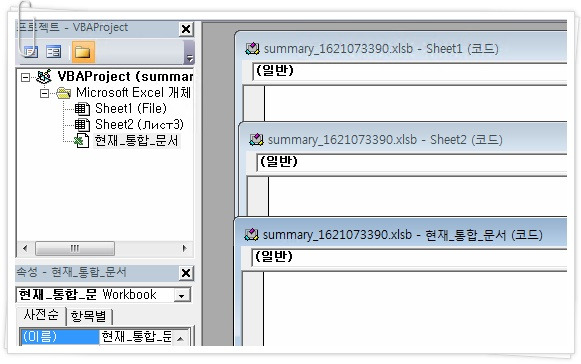Activate the 현재_통합_문서 (코드) window title bar

(x=401, y=234)
